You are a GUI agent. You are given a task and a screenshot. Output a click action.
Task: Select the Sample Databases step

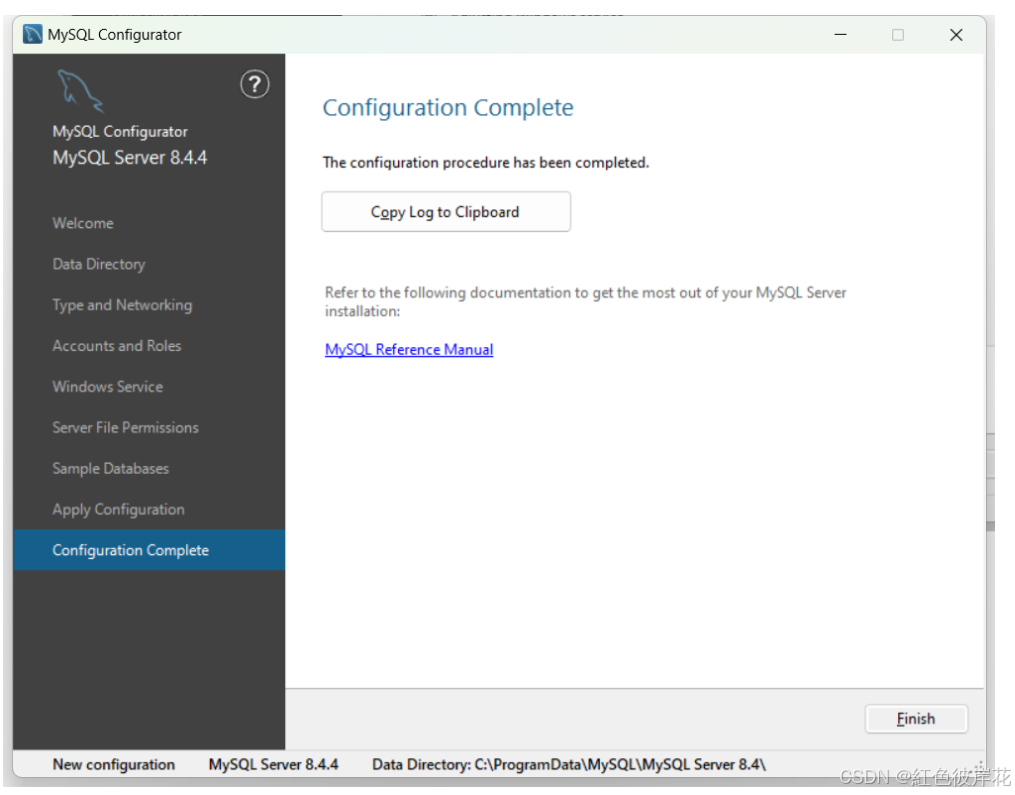coord(111,468)
